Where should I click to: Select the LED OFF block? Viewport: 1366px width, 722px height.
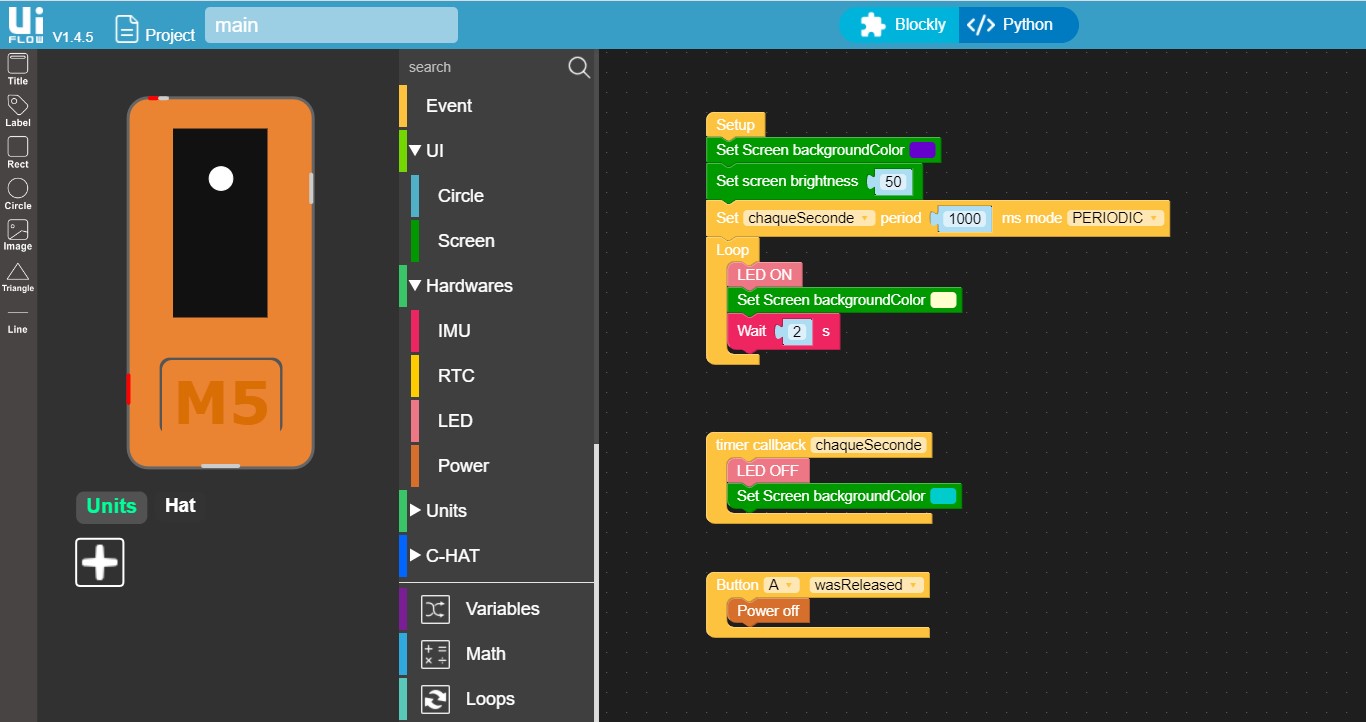point(767,470)
